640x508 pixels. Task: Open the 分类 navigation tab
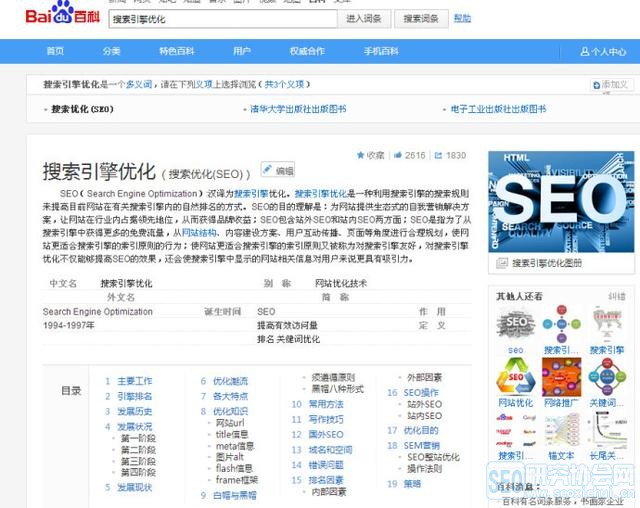click(x=111, y=51)
